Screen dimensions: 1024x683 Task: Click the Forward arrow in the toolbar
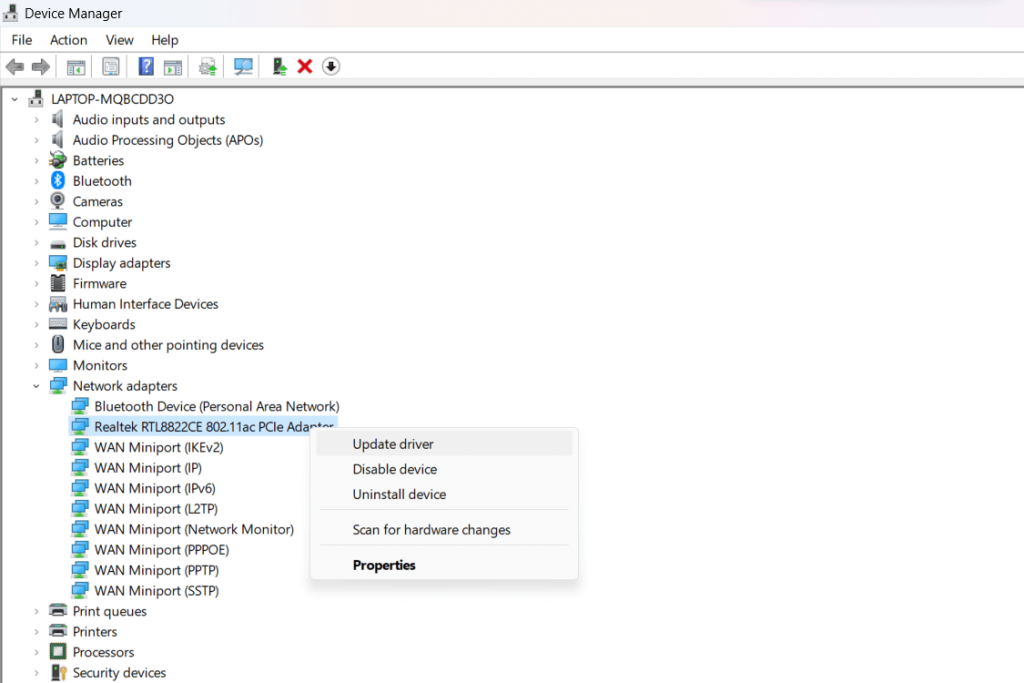point(41,67)
